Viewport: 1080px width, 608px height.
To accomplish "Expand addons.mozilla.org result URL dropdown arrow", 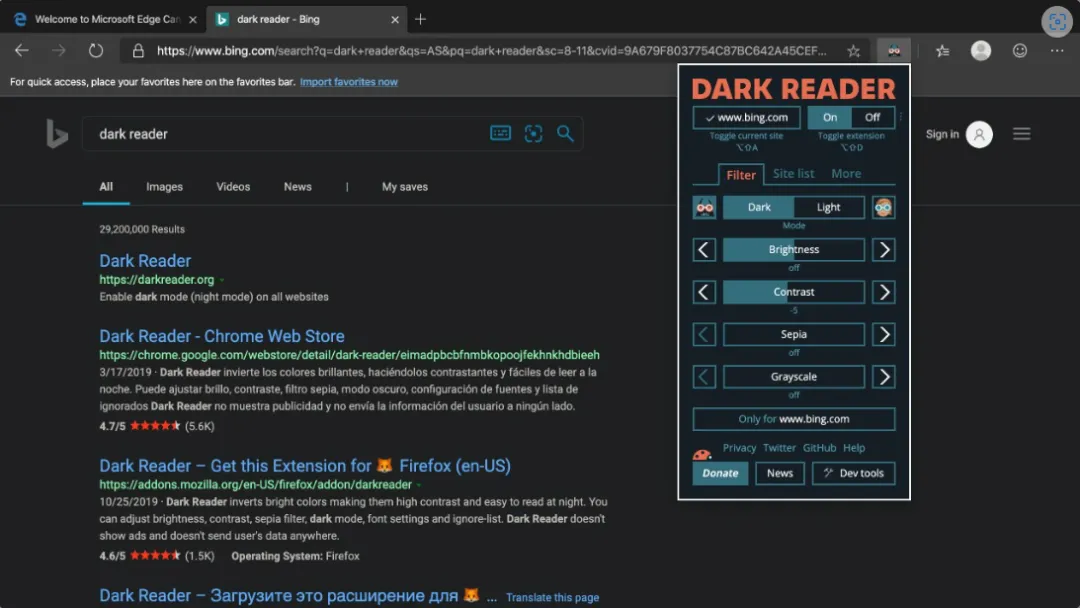I will coord(419,485).
